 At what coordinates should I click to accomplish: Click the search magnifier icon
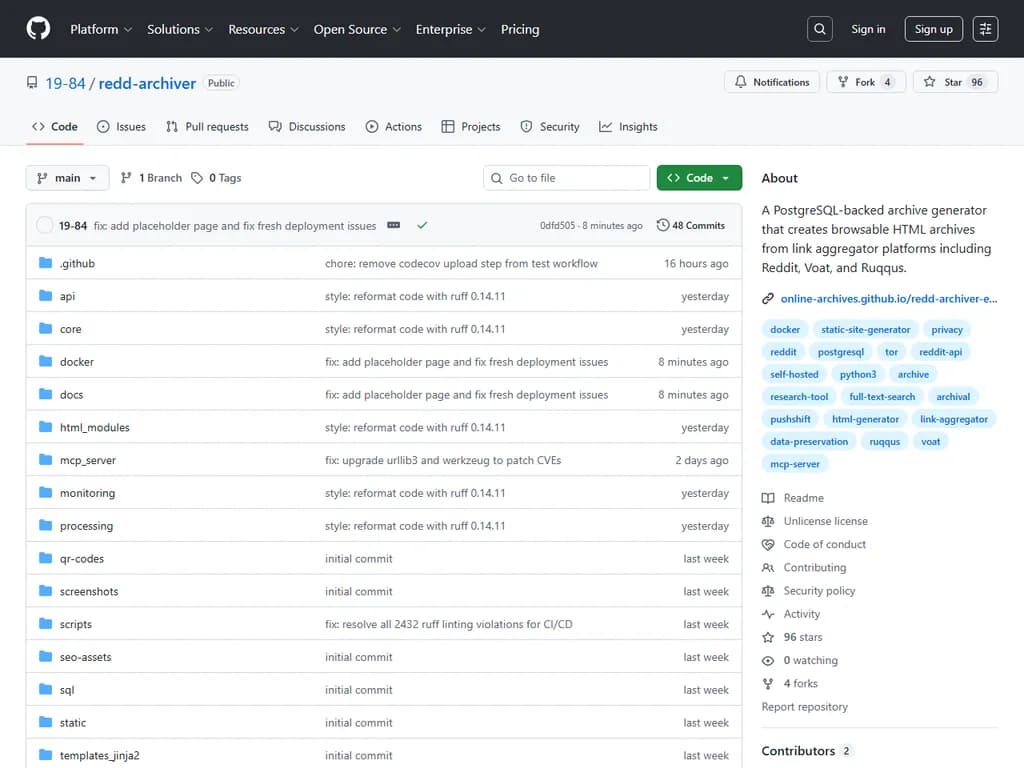click(820, 29)
